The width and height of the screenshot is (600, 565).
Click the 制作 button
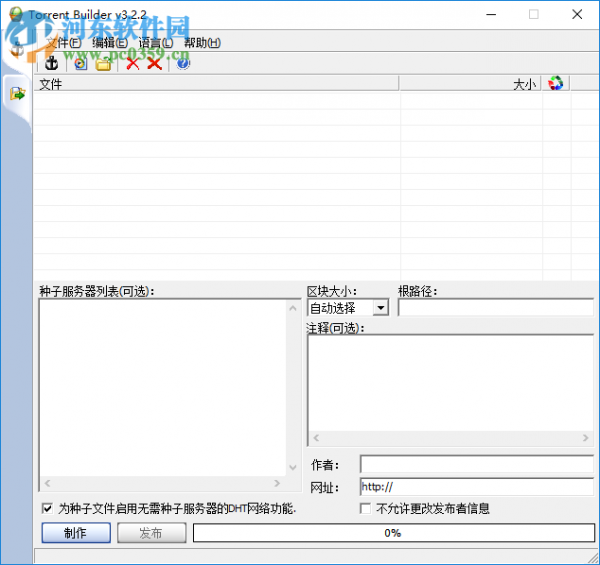coord(76,533)
